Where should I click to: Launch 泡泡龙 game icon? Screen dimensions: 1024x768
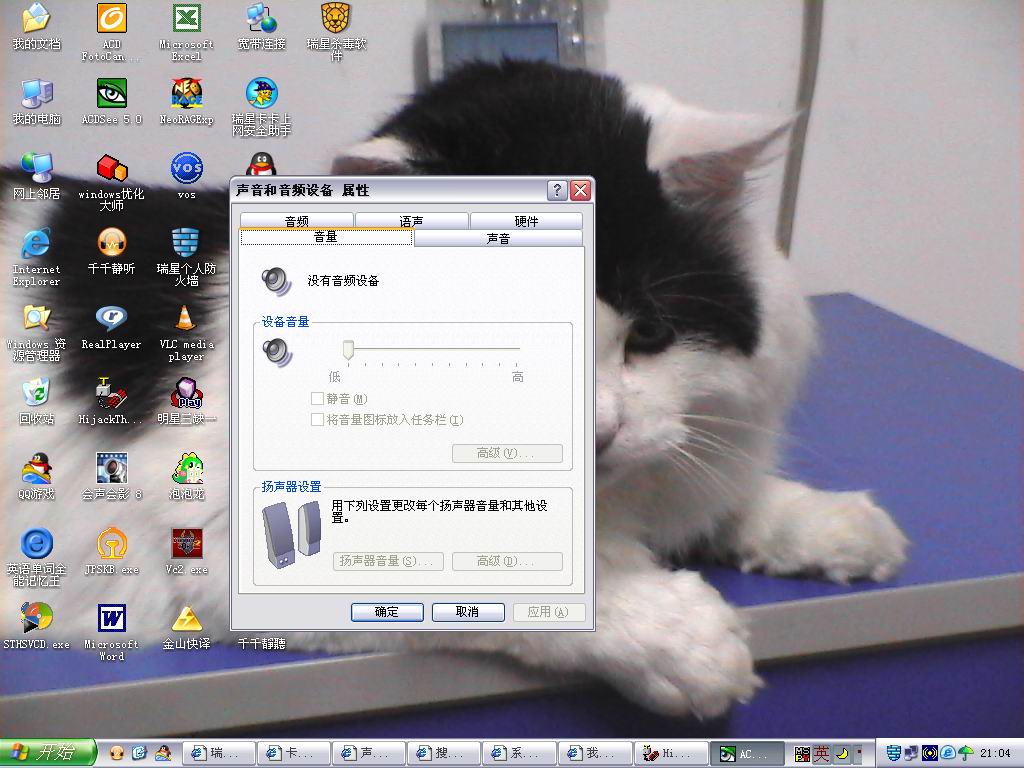point(187,477)
